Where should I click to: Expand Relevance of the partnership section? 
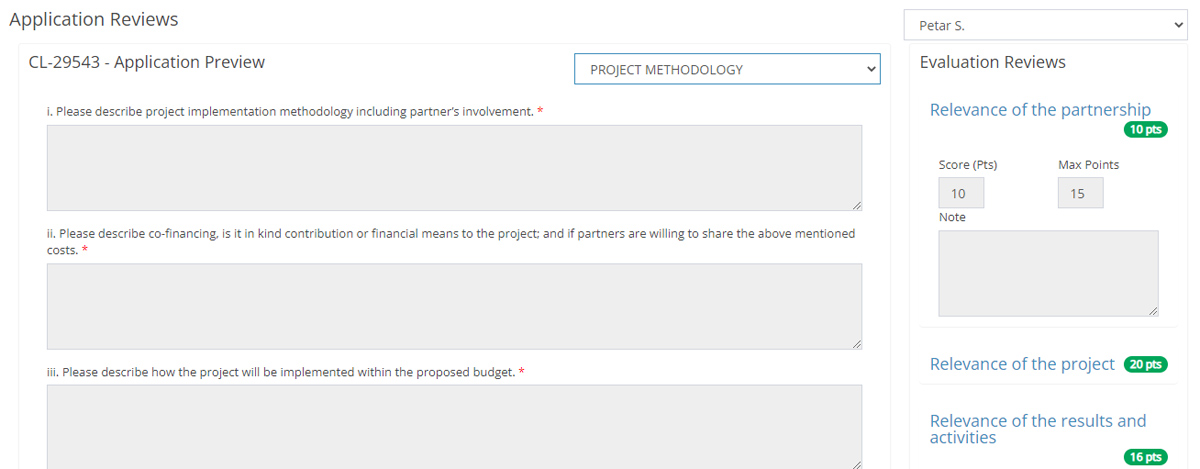(x=1040, y=110)
